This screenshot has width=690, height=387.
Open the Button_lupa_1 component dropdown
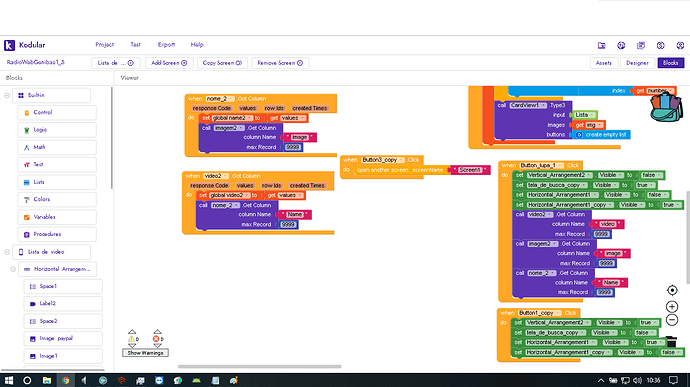tap(541, 165)
